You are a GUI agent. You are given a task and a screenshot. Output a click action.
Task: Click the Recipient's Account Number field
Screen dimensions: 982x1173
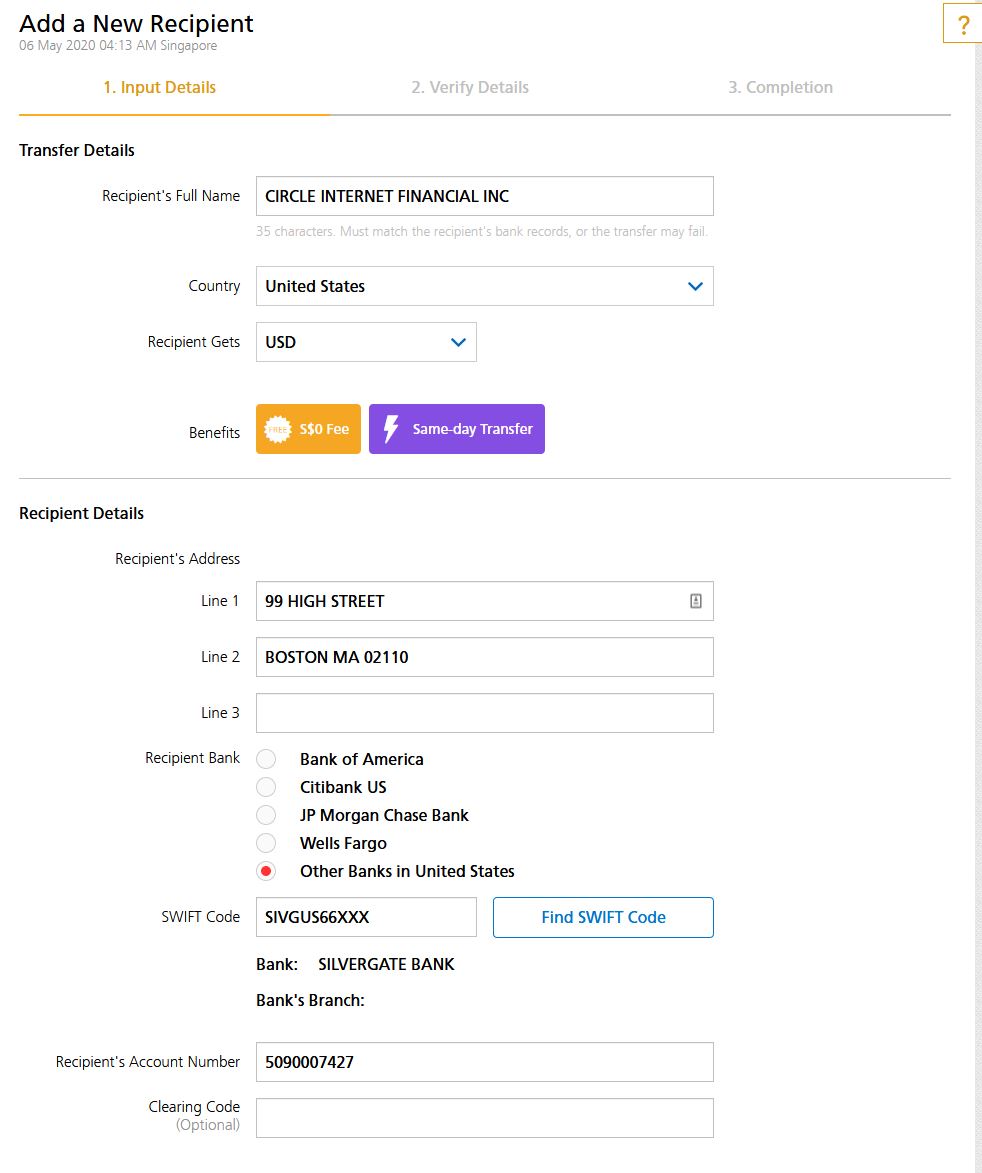[485, 1062]
